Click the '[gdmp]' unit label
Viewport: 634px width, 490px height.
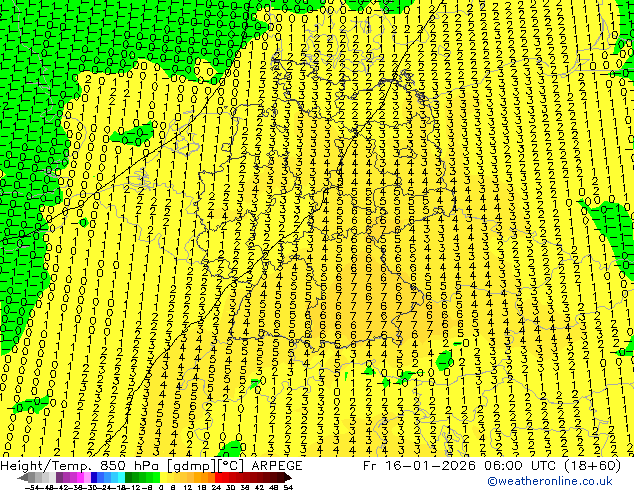(x=189, y=466)
